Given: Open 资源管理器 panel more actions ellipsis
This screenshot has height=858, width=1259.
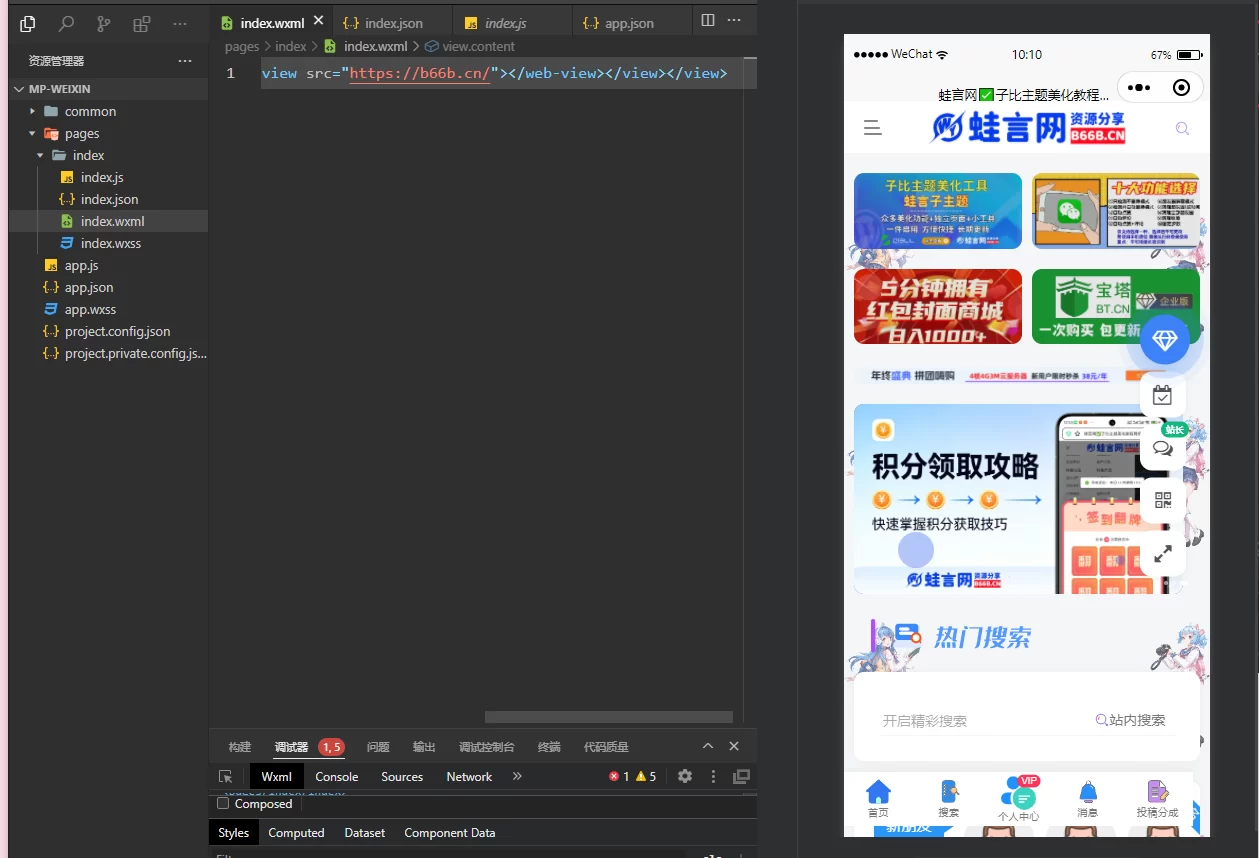Looking at the screenshot, I should 185,61.
